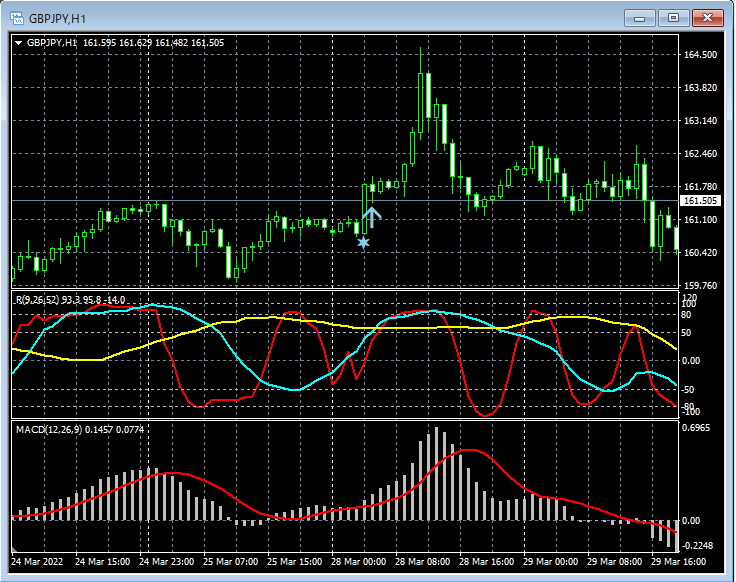Close the GBPJPY,H1 chart window
Screen dimensions: 736x582
point(707,17)
